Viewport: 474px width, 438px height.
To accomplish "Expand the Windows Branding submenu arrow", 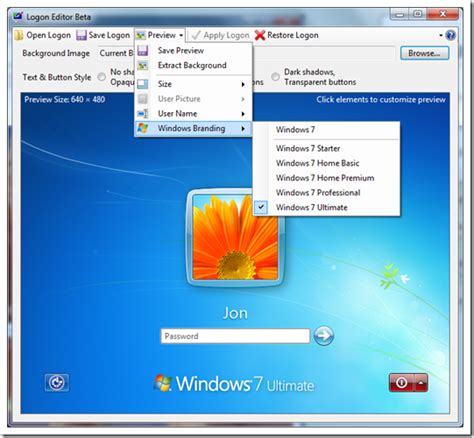I will click(243, 129).
